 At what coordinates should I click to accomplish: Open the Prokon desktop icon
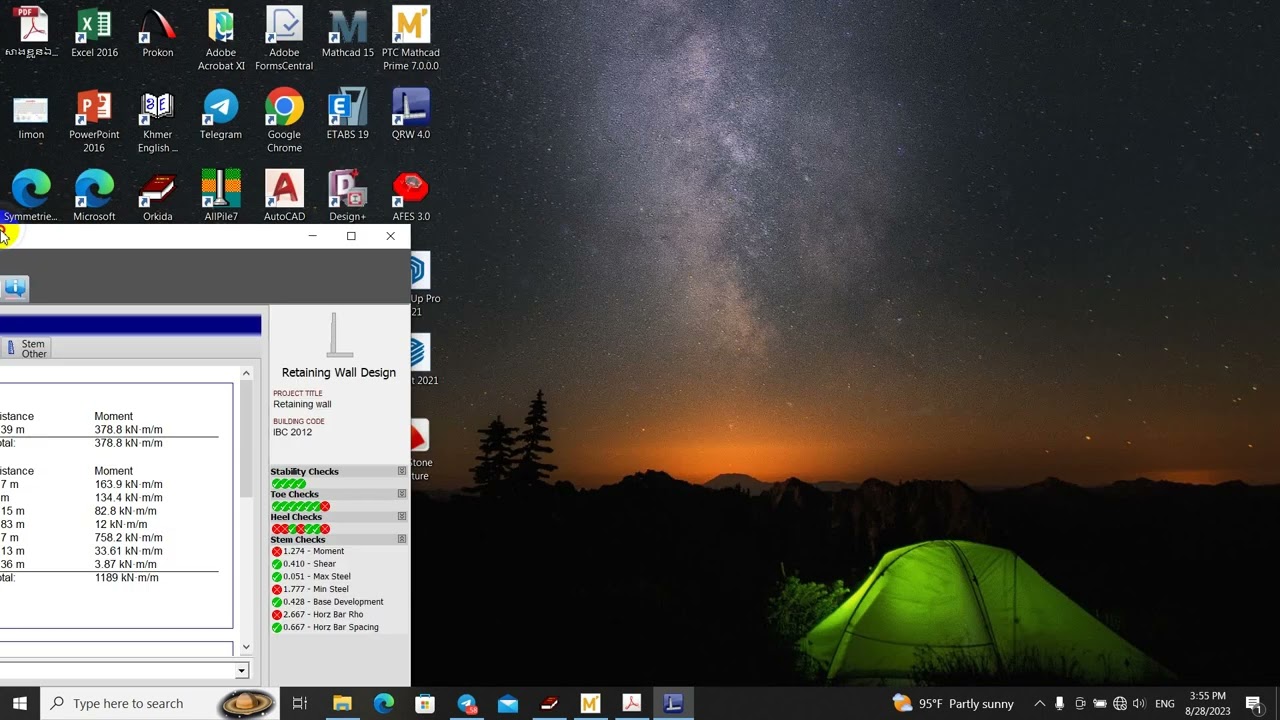pos(157,33)
